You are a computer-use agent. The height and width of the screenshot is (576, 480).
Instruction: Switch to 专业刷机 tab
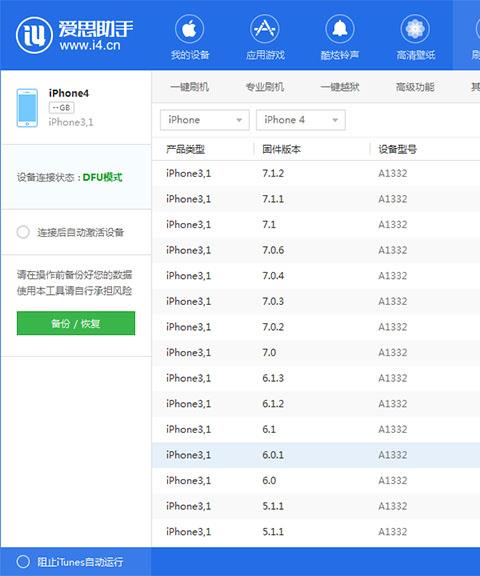point(264,87)
